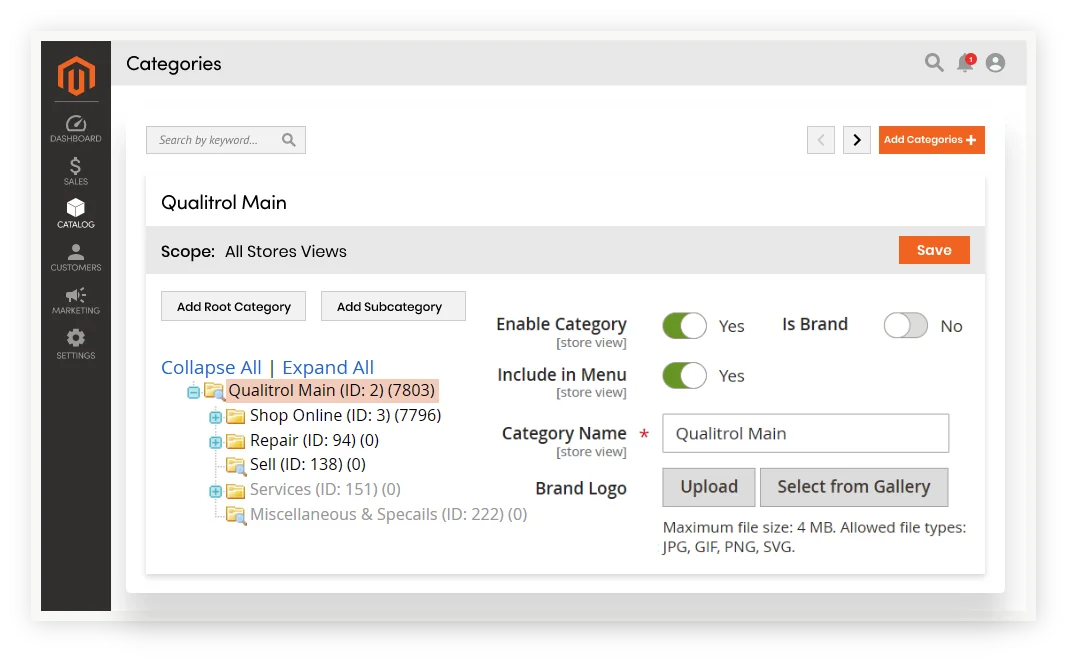Expand the Shop Online tree node
1071x668 pixels.
point(215,417)
